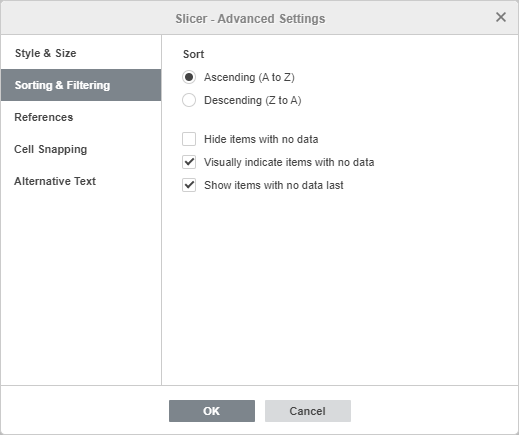
Task: Uncheck Visually indicate items with no data
Action: tap(189, 162)
